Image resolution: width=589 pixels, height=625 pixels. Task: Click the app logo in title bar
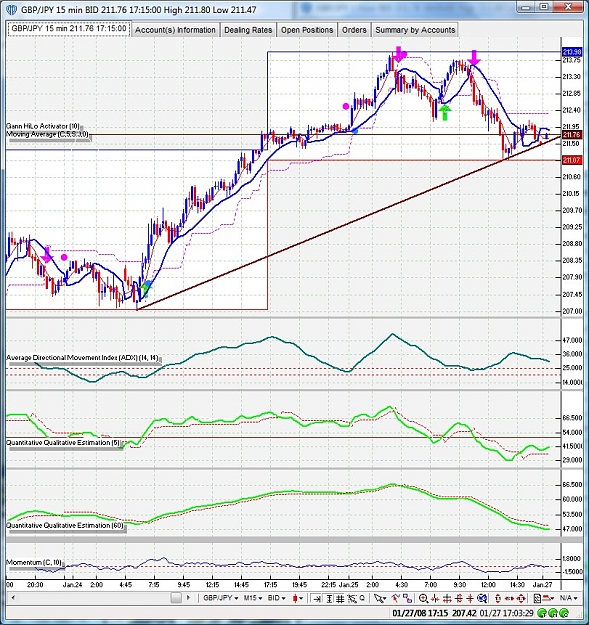point(11,9)
